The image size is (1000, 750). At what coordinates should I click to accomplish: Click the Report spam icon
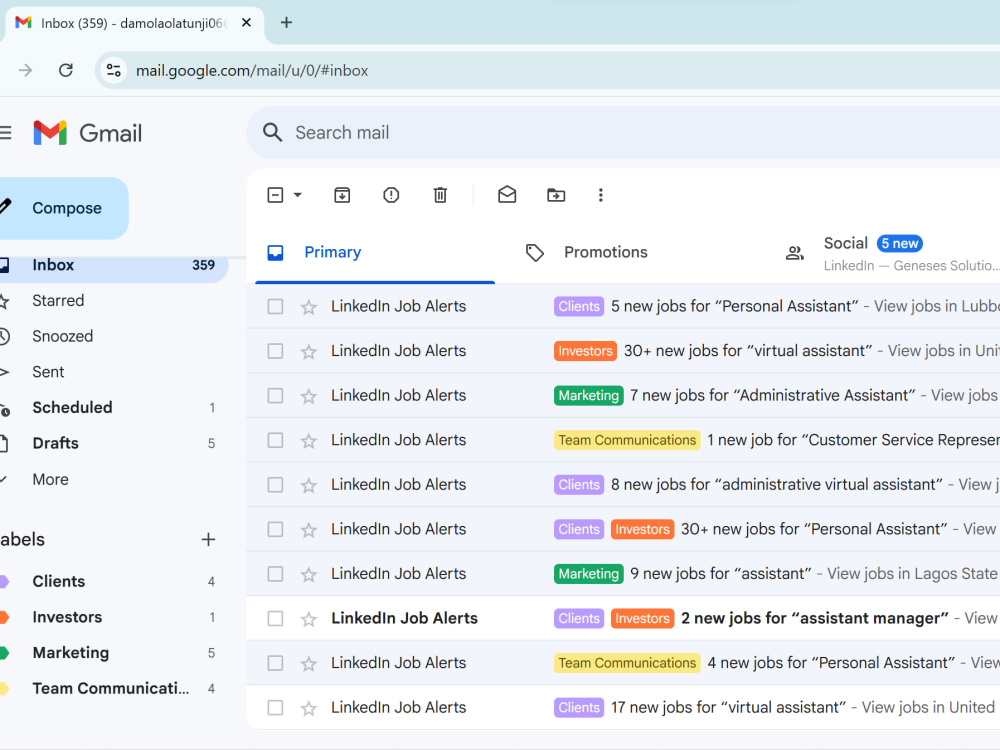tap(391, 195)
